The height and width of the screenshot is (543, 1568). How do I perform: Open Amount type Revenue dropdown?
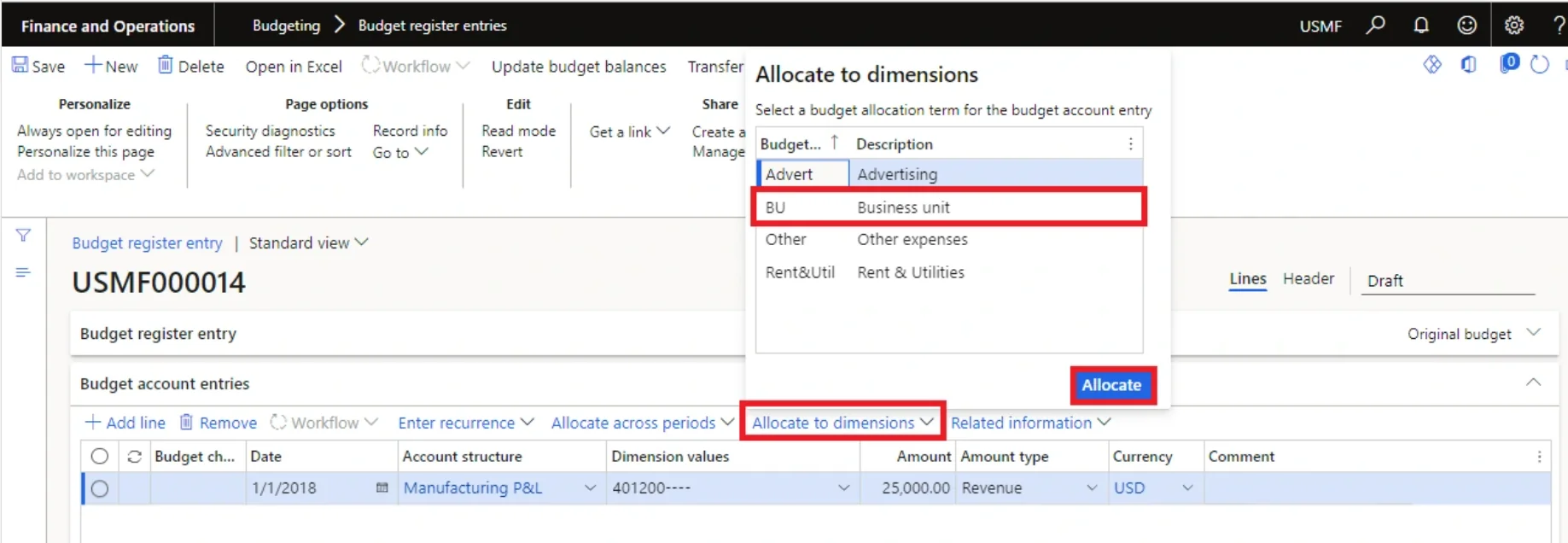[1092, 488]
